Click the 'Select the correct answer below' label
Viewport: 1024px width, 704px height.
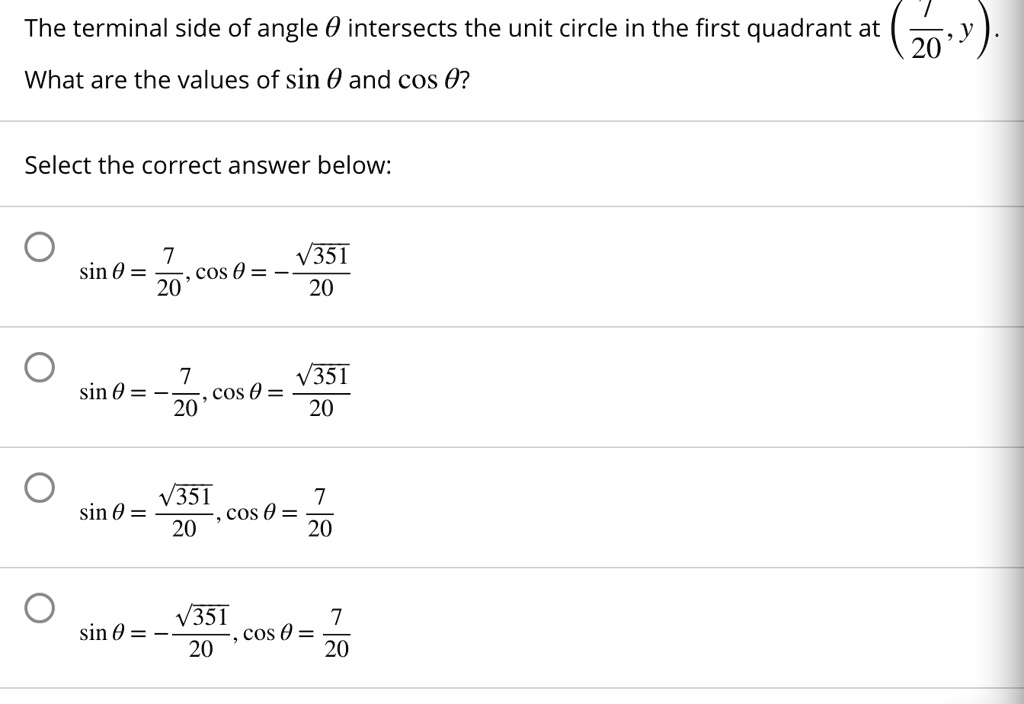[x=208, y=165]
